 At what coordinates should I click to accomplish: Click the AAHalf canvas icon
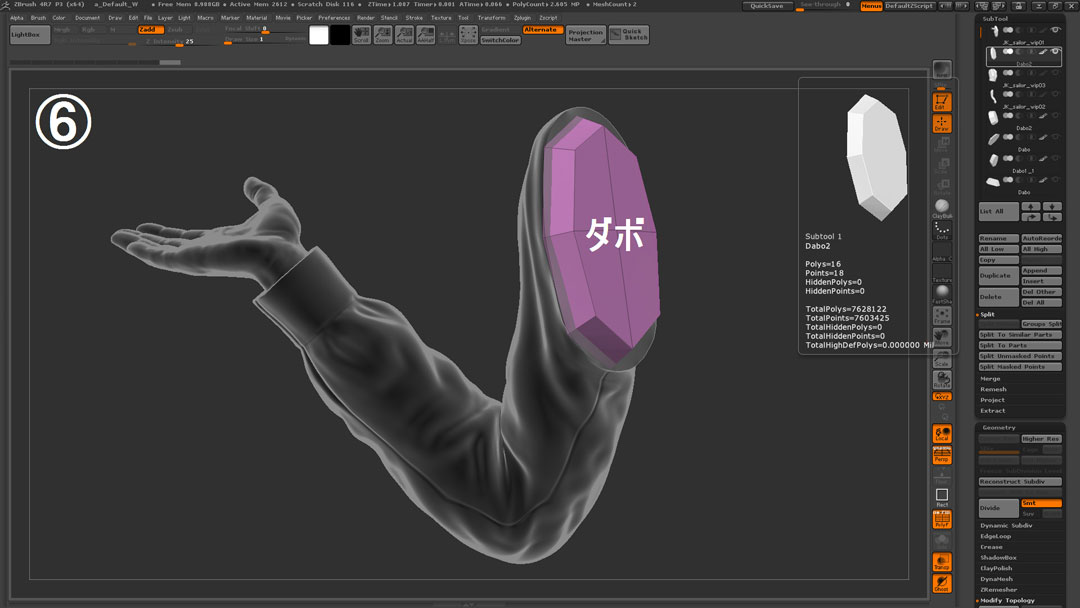coord(426,34)
